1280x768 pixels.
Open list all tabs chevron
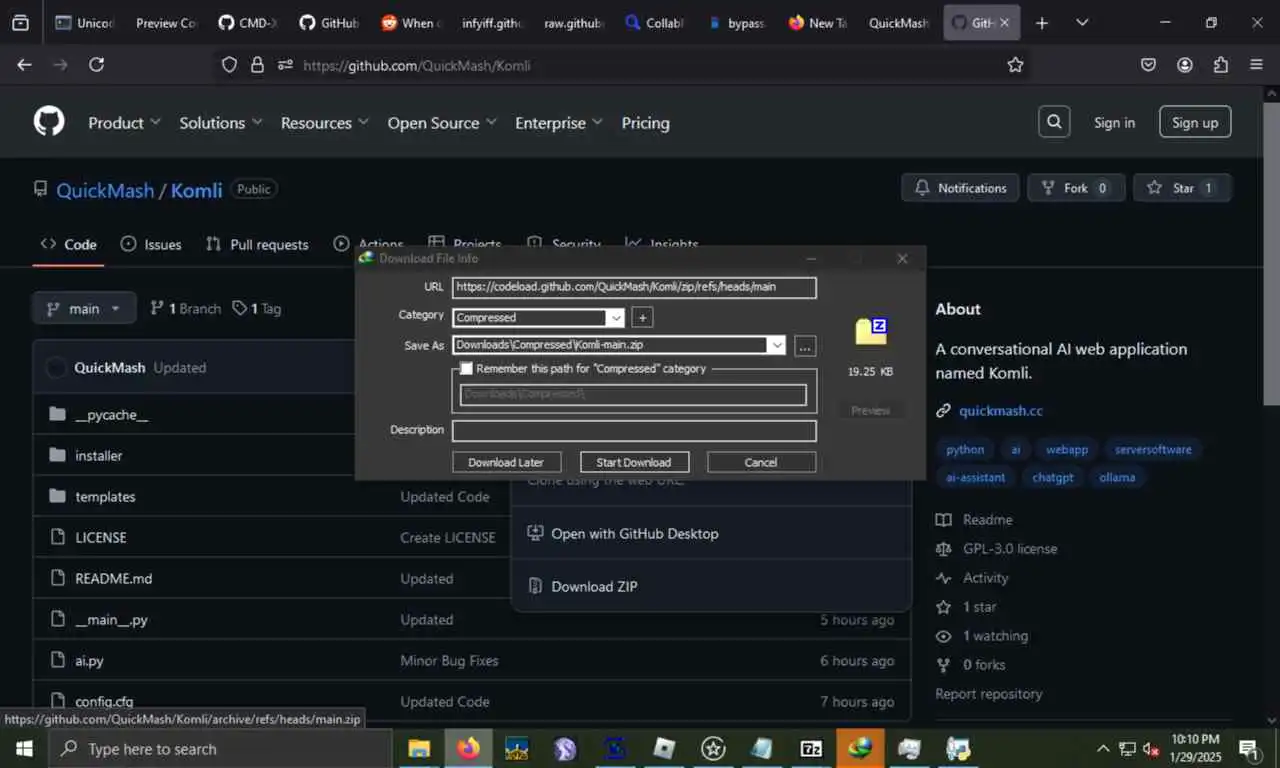click(1082, 22)
